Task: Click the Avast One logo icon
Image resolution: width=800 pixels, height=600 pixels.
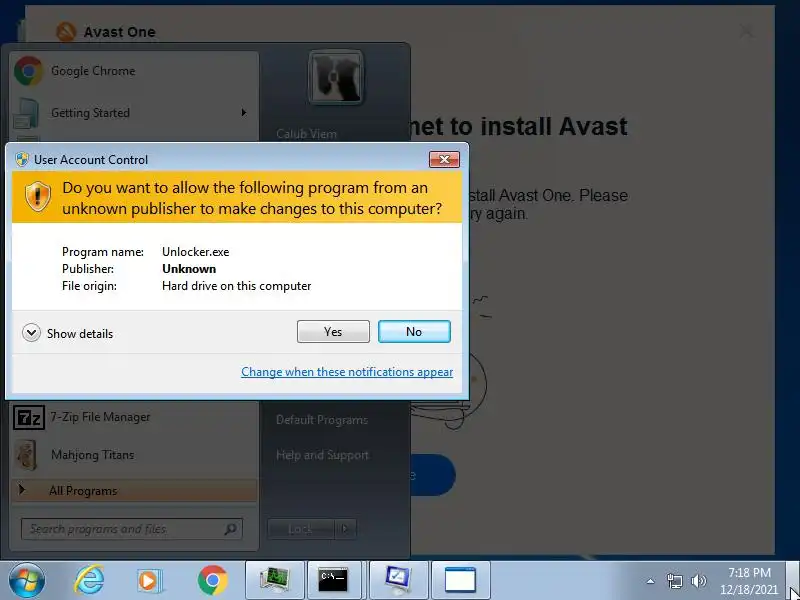Action: click(65, 32)
